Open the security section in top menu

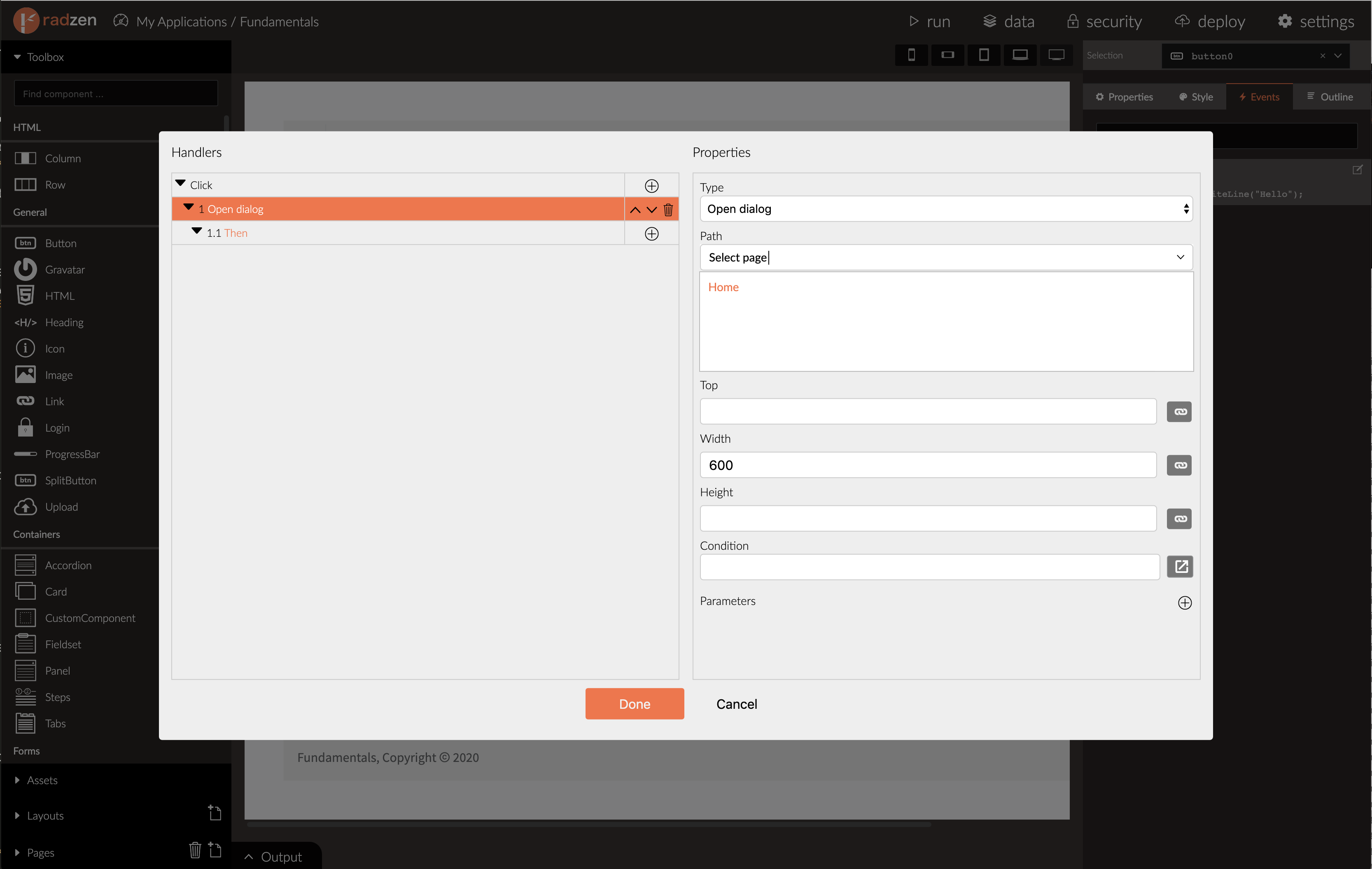tap(1104, 22)
